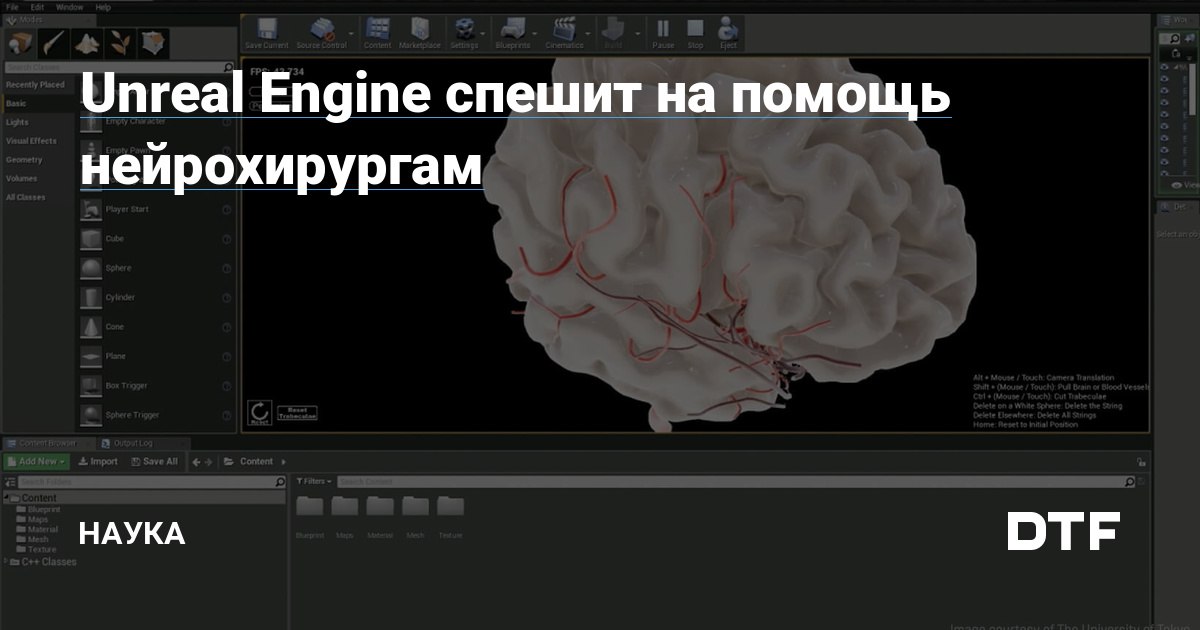Click Reset Trabeculae viewport button

click(296, 412)
